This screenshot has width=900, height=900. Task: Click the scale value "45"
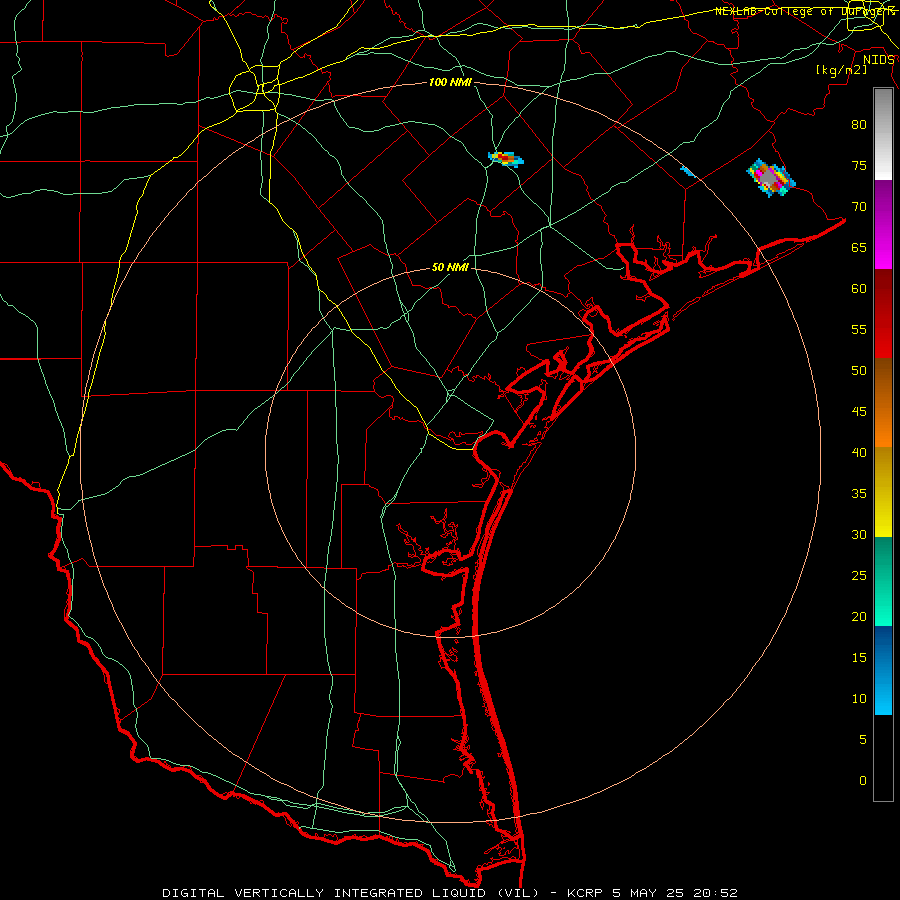(859, 412)
